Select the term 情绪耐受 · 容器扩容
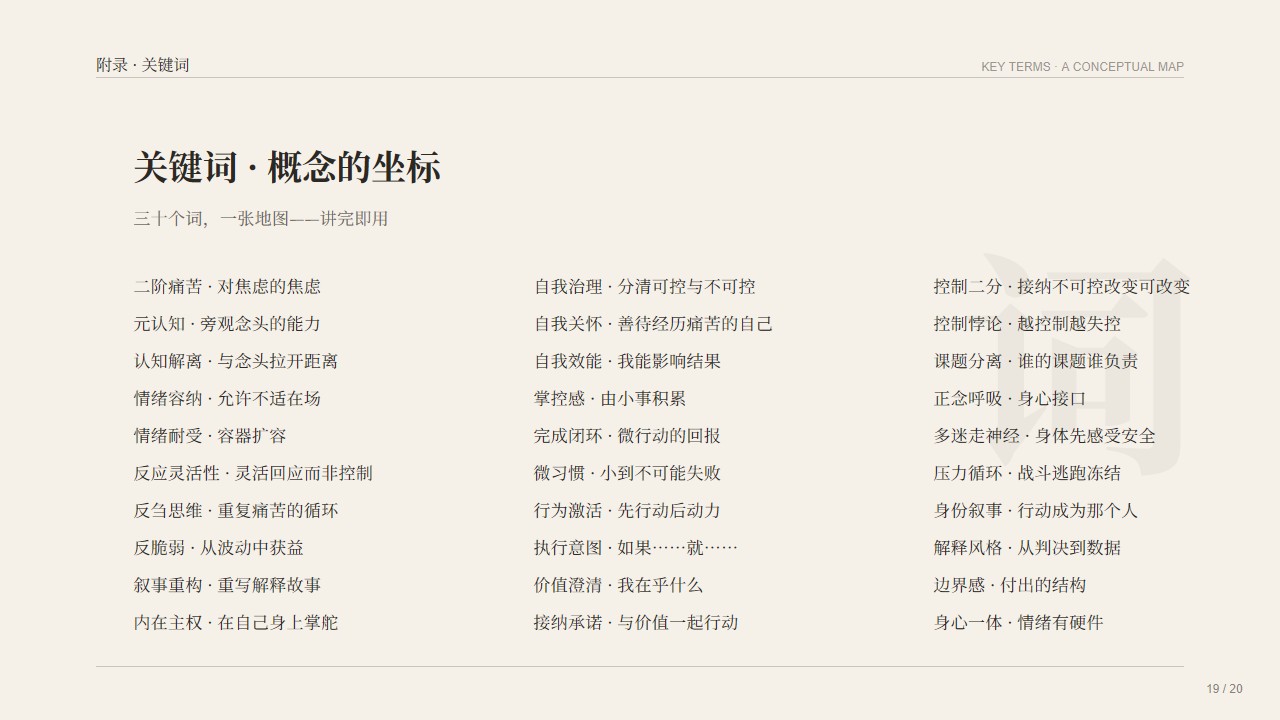The image size is (1280, 720). pyautogui.click(x=210, y=436)
